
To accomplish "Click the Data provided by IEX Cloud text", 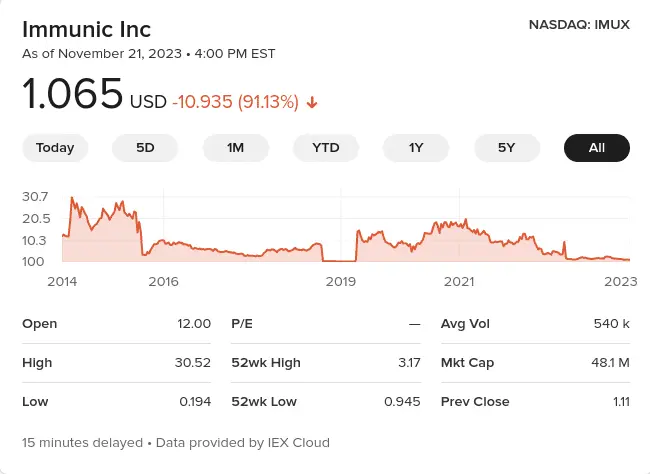I will click(x=243, y=442).
